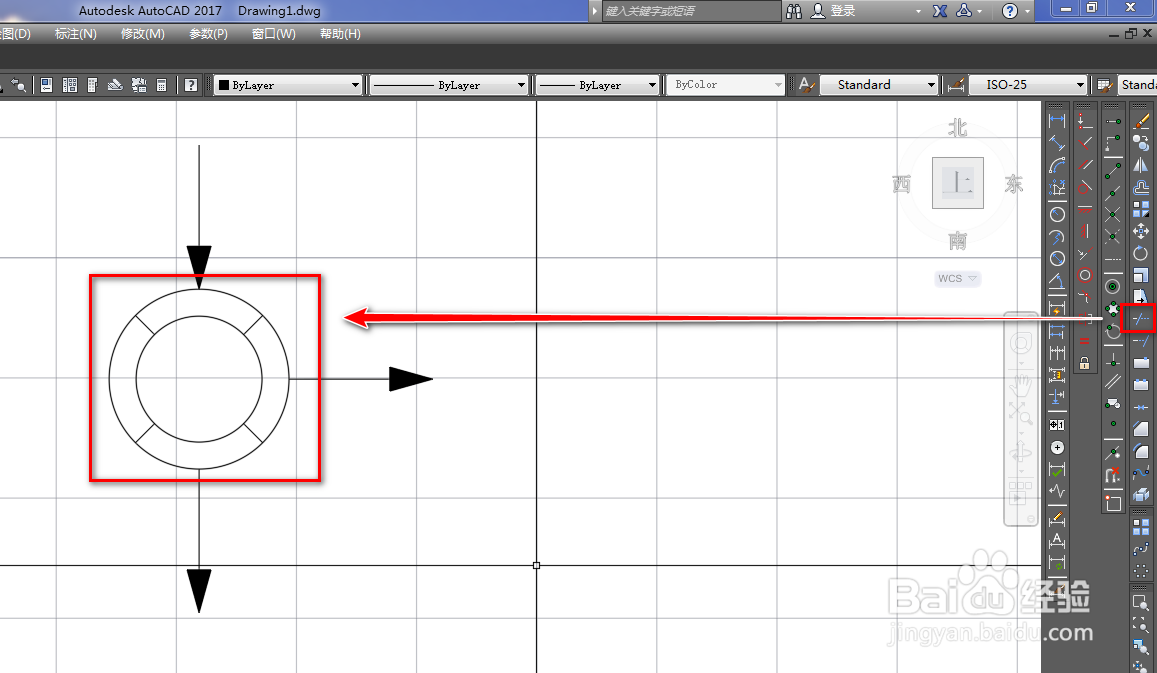Open Object Snap Settings icon
This screenshot has width=1157, height=673.
point(1113,503)
